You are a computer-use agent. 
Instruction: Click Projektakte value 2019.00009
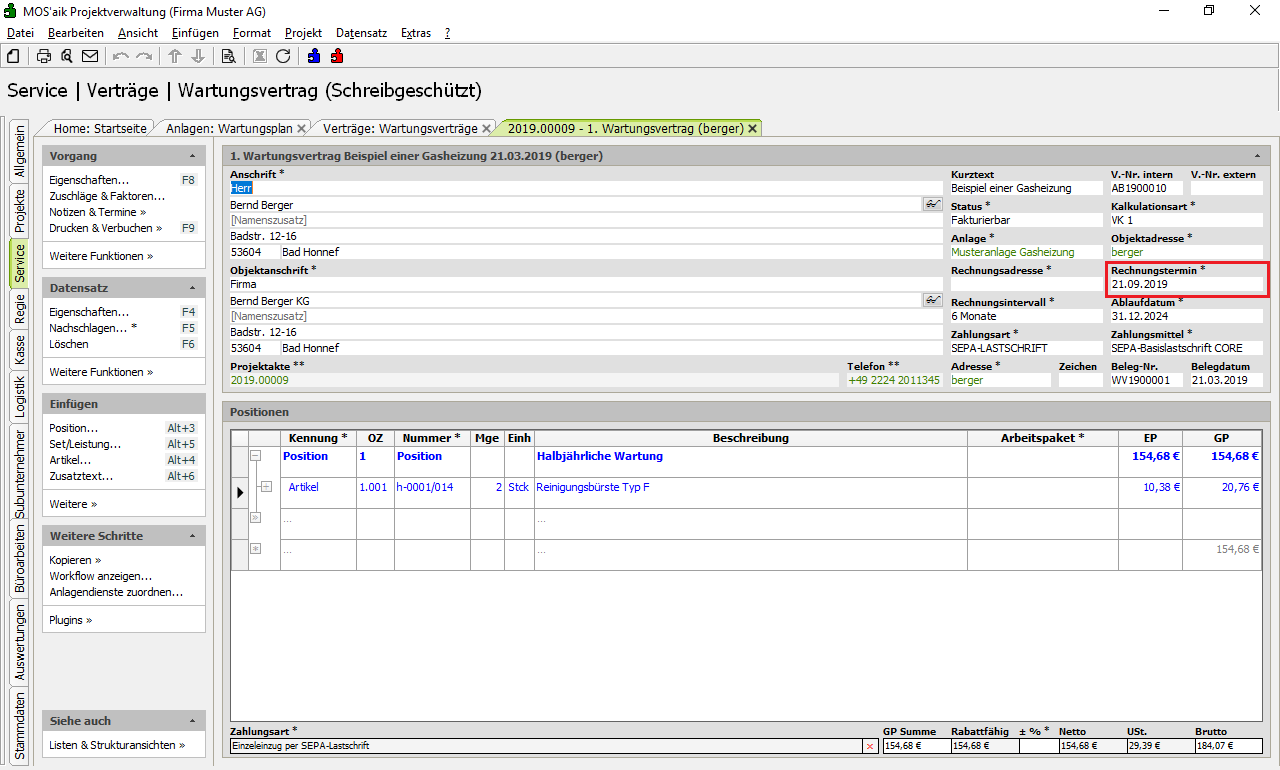click(x=260, y=380)
